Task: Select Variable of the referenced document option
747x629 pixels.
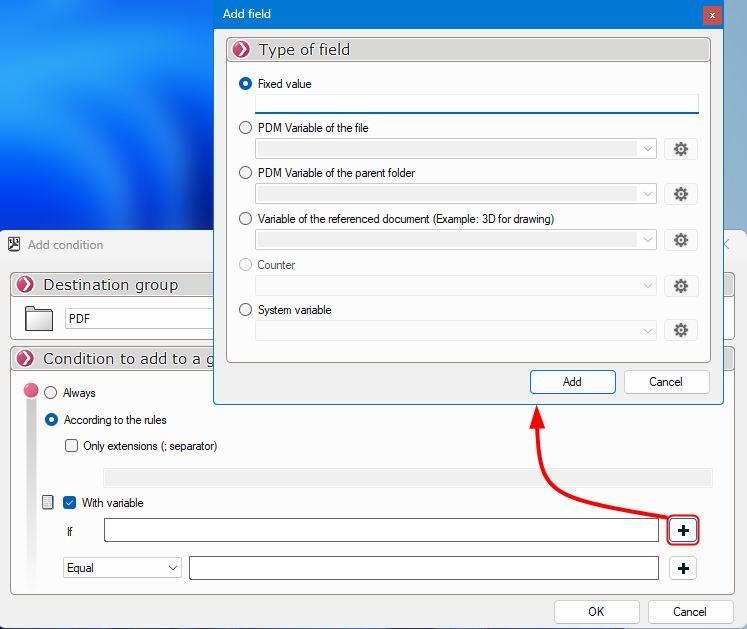Action: [x=245, y=219]
